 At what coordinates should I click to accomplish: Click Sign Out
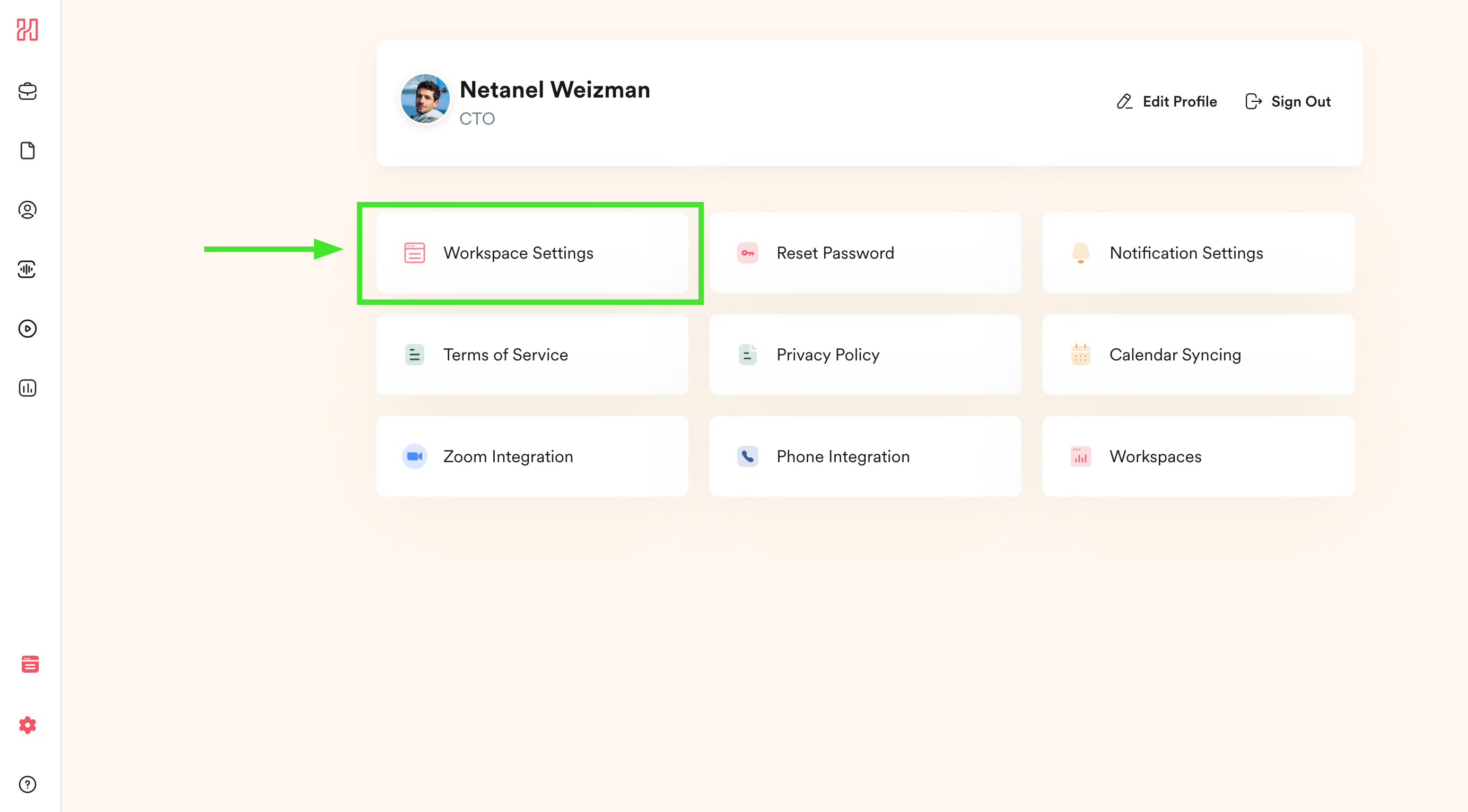point(1288,101)
